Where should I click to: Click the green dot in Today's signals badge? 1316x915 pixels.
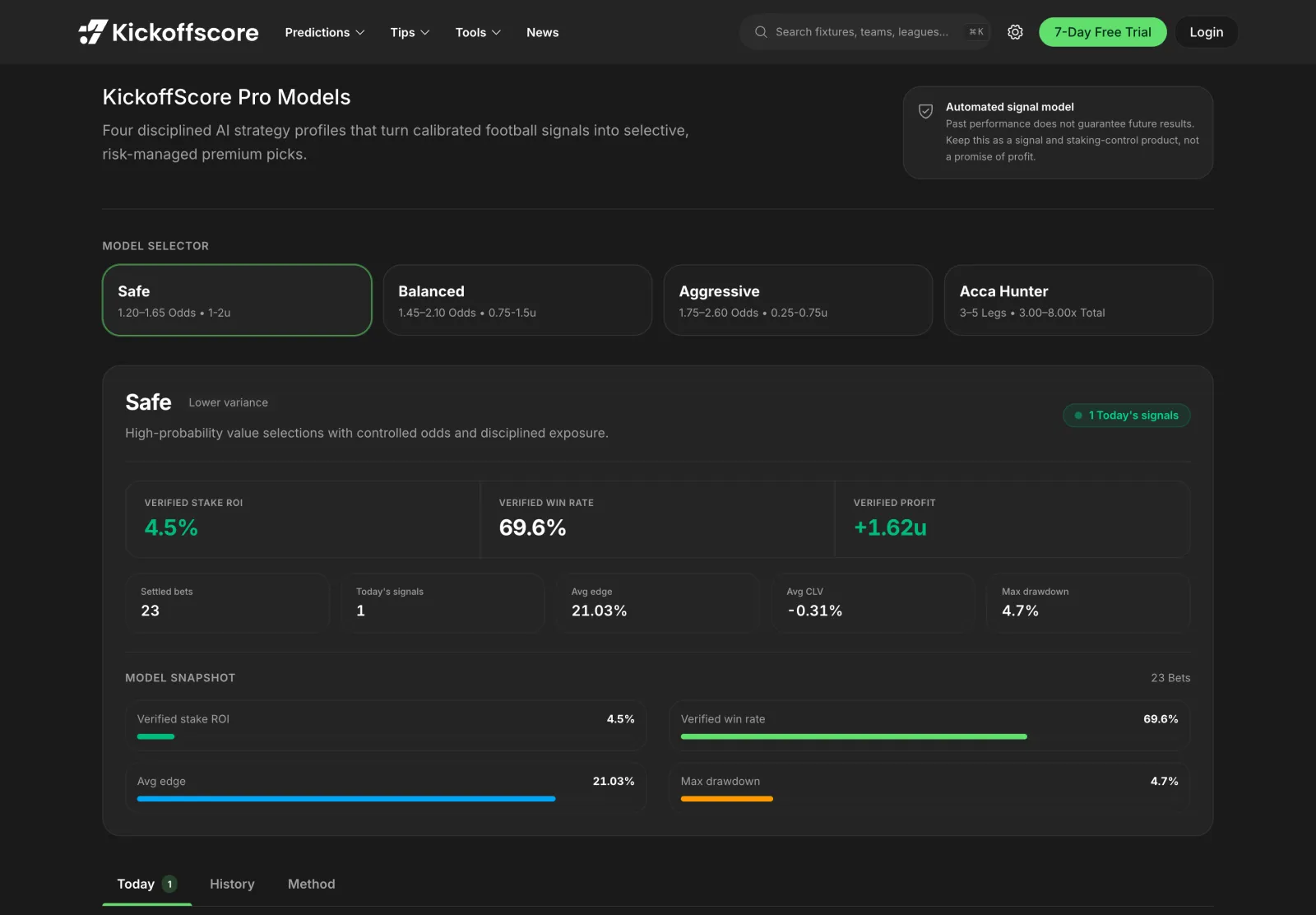click(1078, 416)
